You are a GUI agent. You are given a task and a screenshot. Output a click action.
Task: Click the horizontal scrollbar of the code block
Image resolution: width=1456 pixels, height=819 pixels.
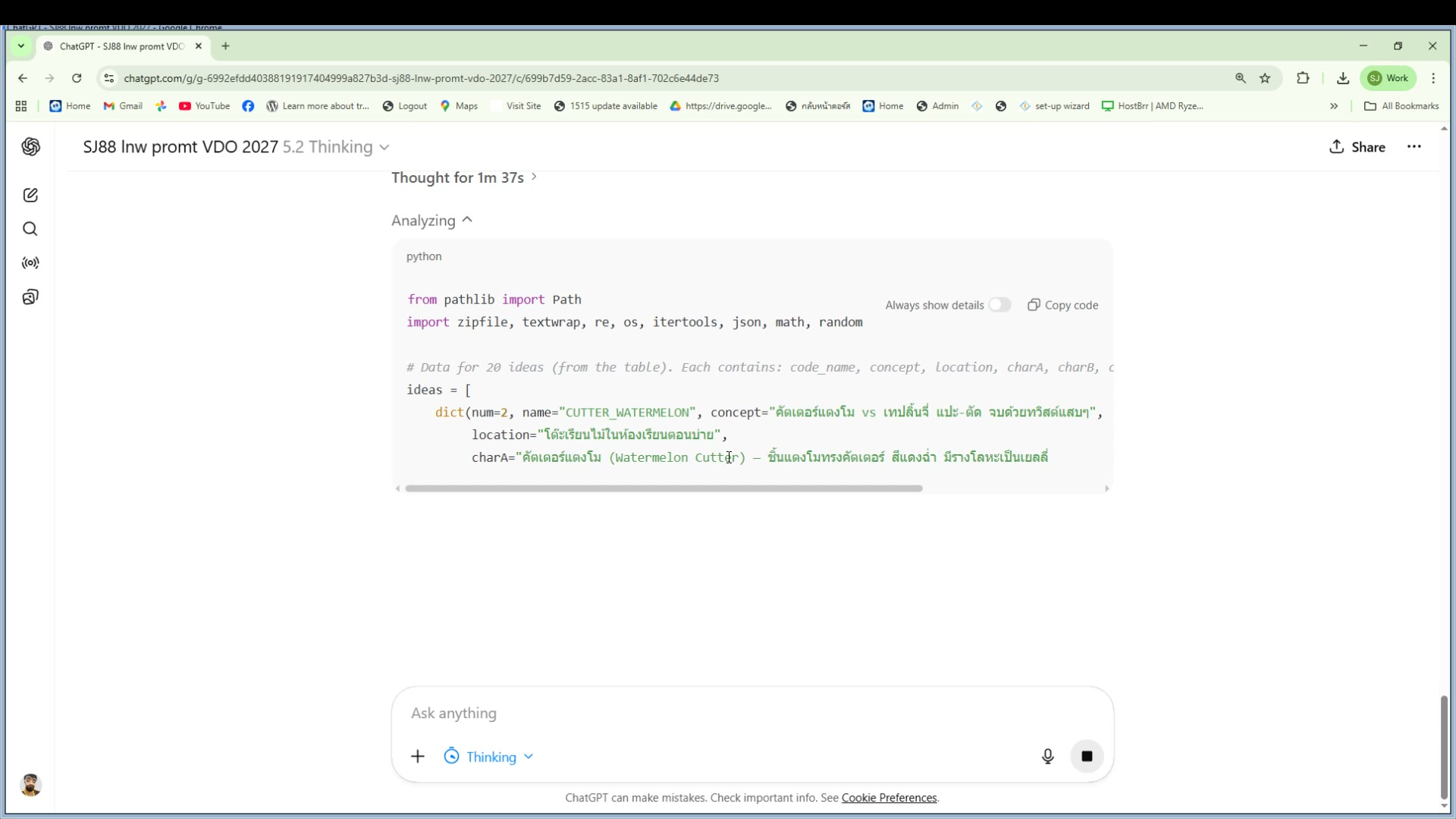click(664, 488)
